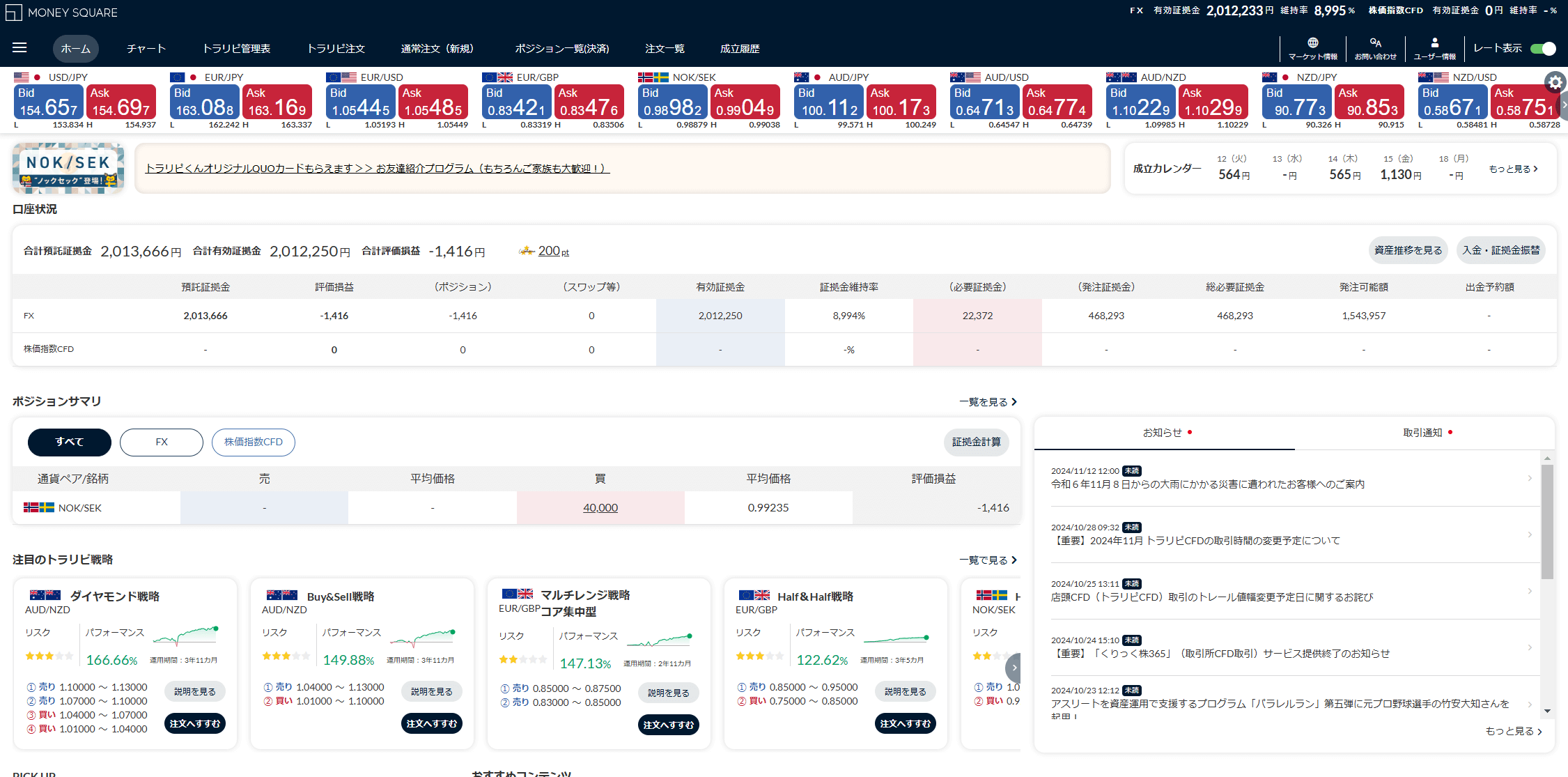Click the EUR/GBP flag pair icon
1568x777 pixels.
[x=497, y=77]
